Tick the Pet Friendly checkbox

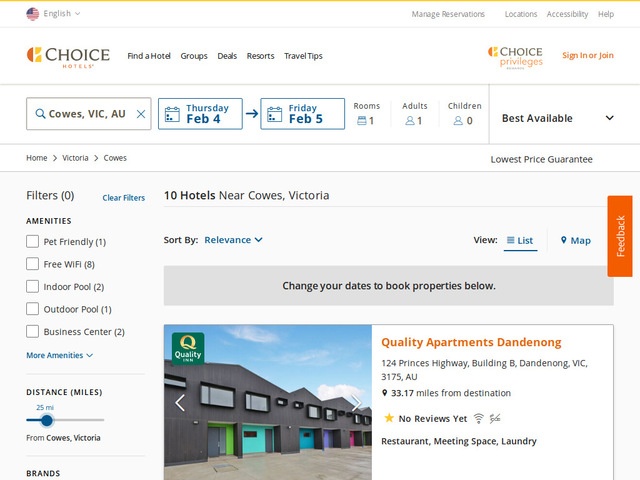tap(33, 241)
